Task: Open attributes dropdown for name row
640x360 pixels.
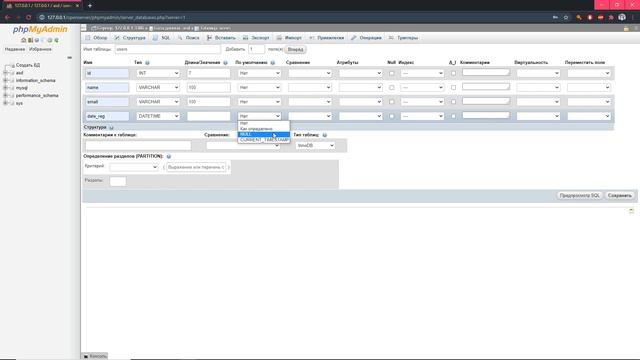Action: (360, 87)
